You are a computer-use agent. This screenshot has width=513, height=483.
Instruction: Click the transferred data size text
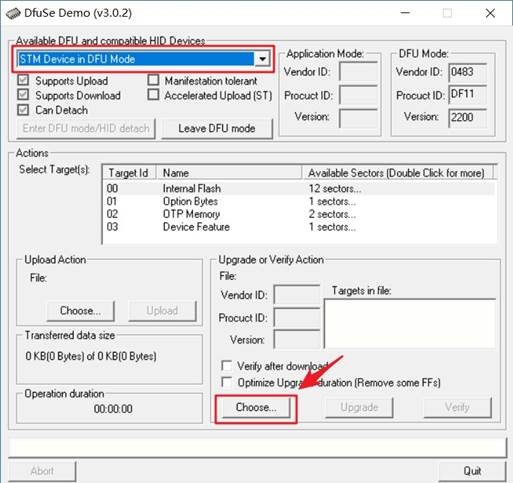coord(91,356)
